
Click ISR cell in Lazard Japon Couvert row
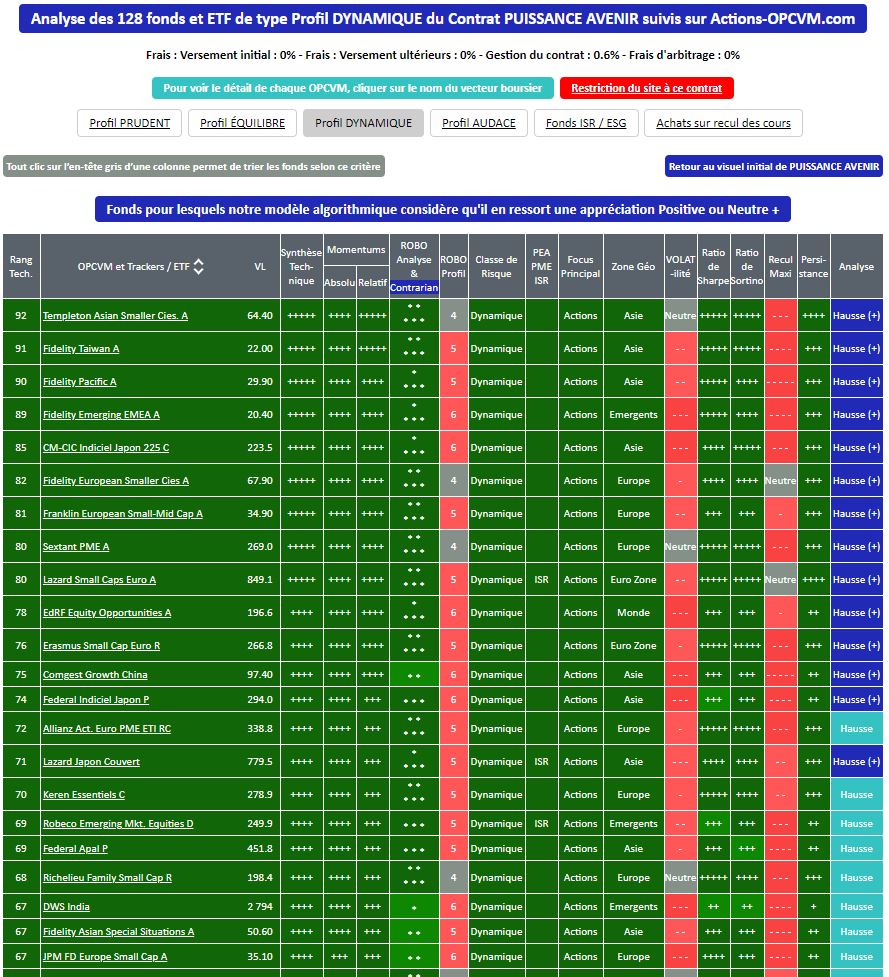click(x=541, y=762)
